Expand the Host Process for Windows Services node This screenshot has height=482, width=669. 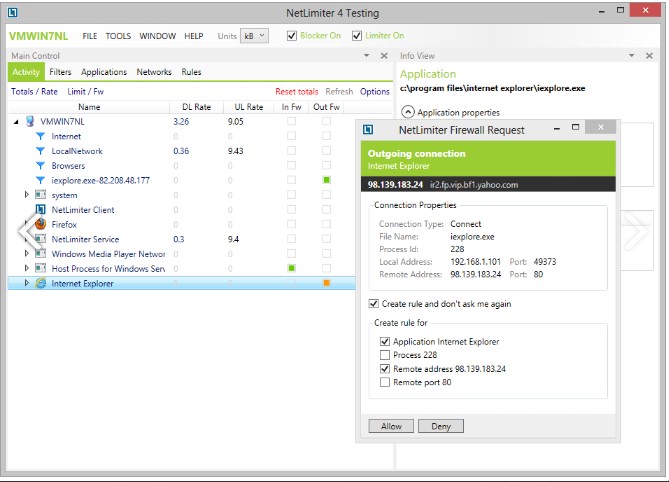(x=26, y=268)
